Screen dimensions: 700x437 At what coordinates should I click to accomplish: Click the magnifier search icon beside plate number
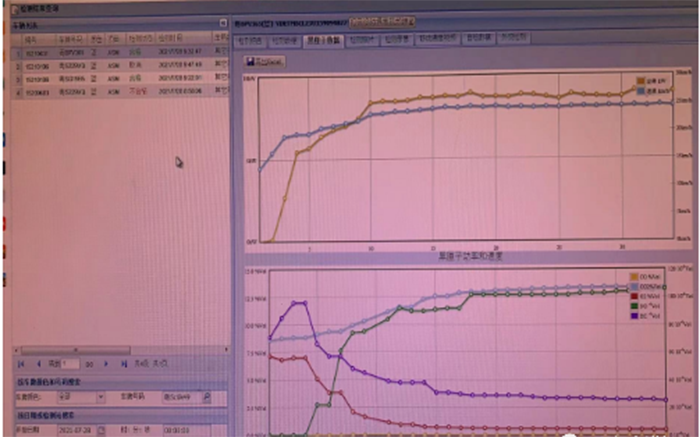tap(207, 397)
